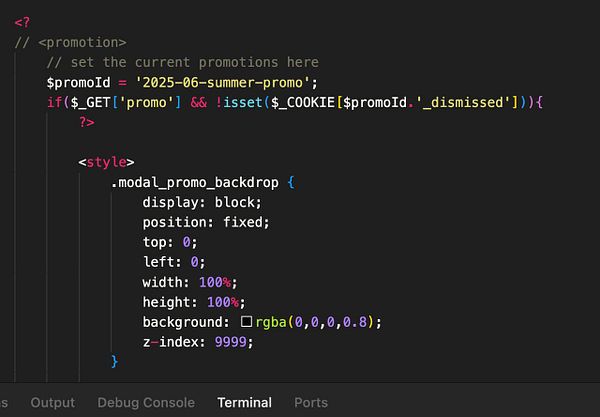Screen dimensions: 600x417
Task: Open the Output panel tab
Action: 53,402
